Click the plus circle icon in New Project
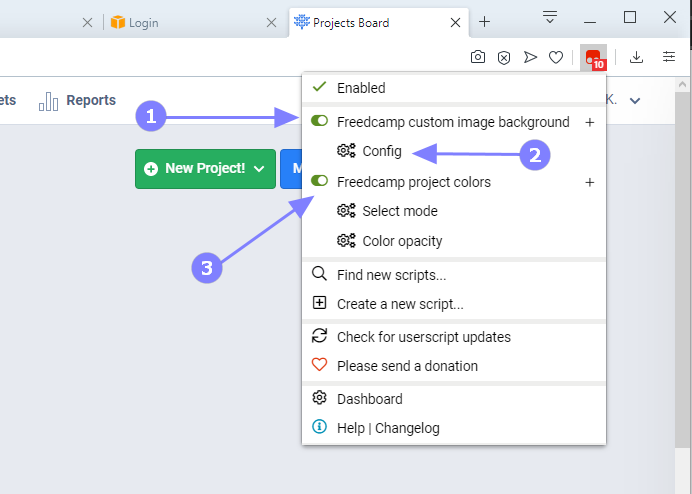The image size is (692, 494). pos(151,169)
